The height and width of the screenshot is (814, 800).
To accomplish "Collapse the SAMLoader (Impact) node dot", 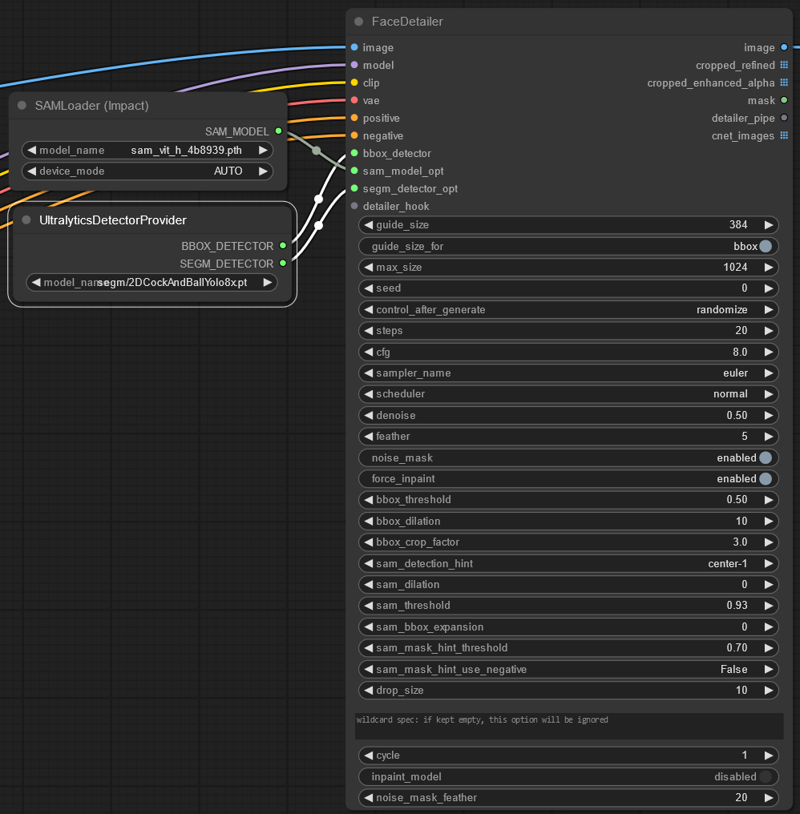I will coord(22,105).
